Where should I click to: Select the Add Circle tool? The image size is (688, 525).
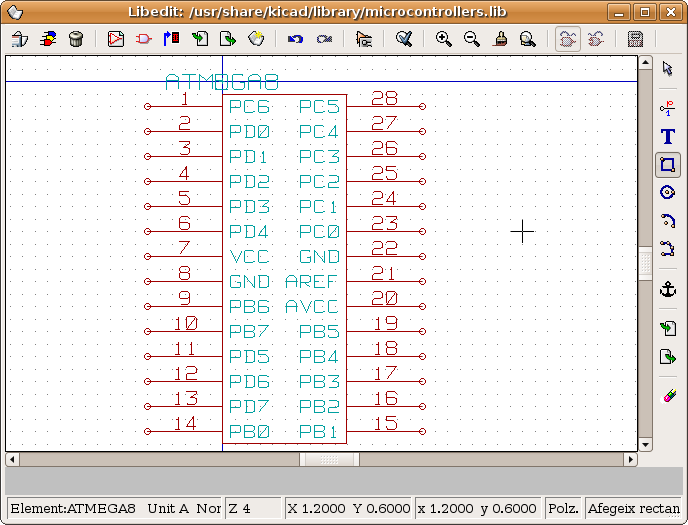pyautogui.click(x=667, y=193)
